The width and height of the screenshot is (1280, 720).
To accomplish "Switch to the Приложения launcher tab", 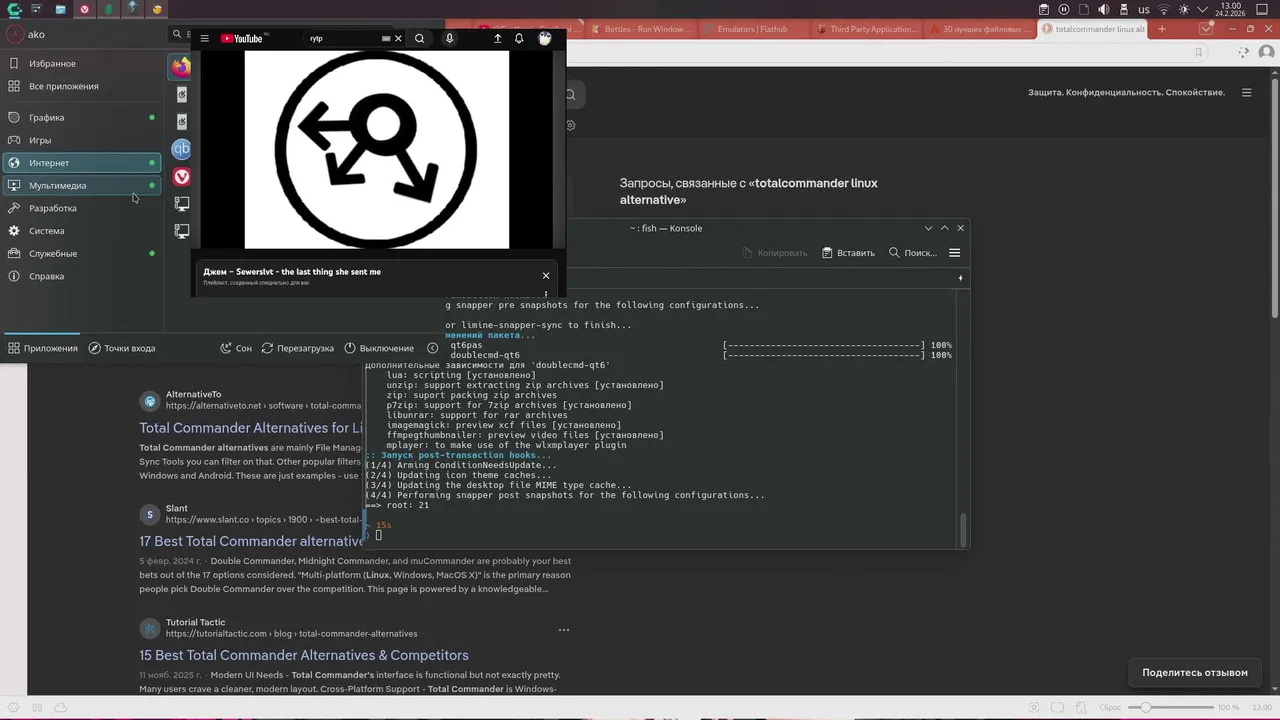I will tap(42, 348).
